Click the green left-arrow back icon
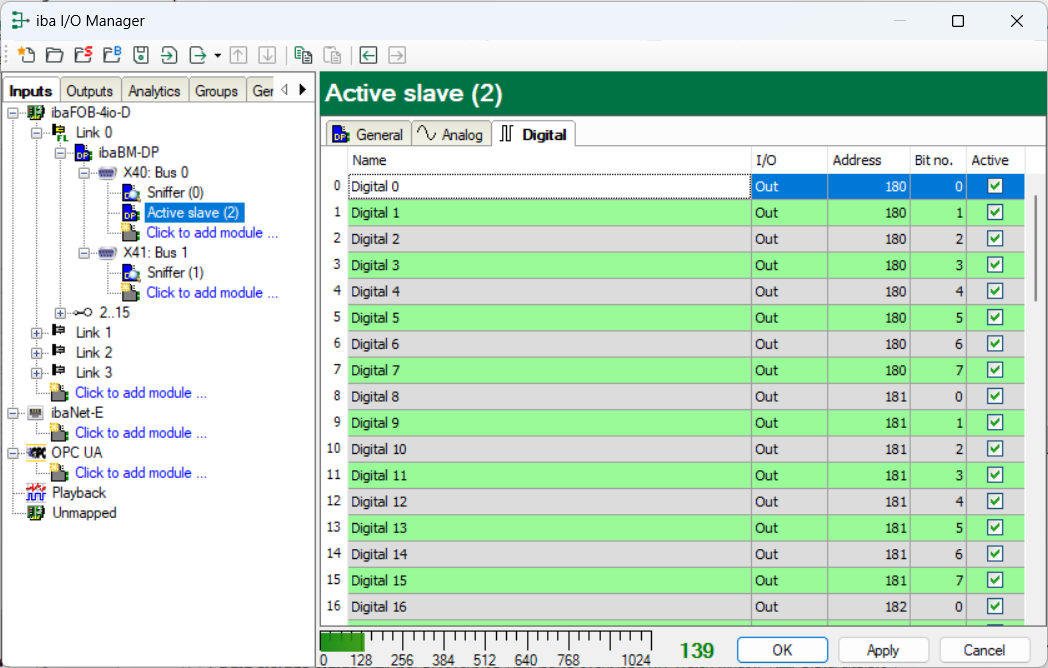Image resolution: width=1048 pixels, height=668 pixels. (369, 55)
